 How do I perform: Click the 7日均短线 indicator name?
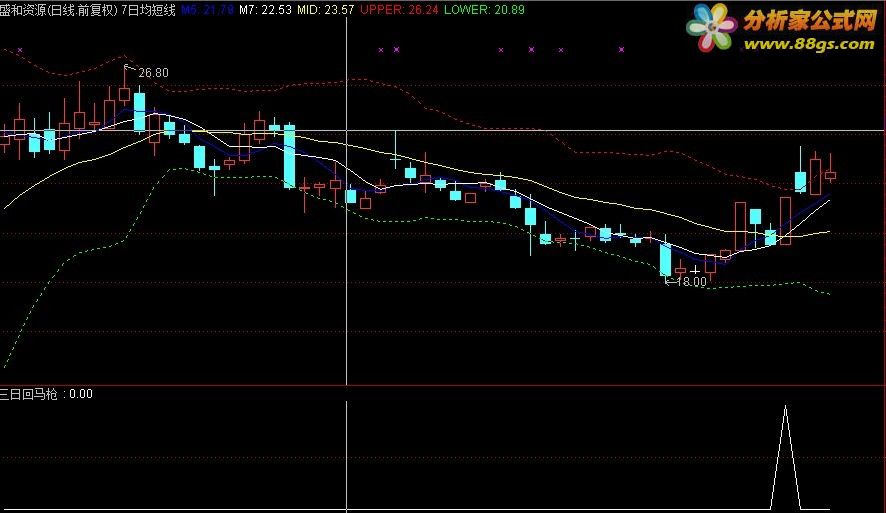[x=149, y=10]
